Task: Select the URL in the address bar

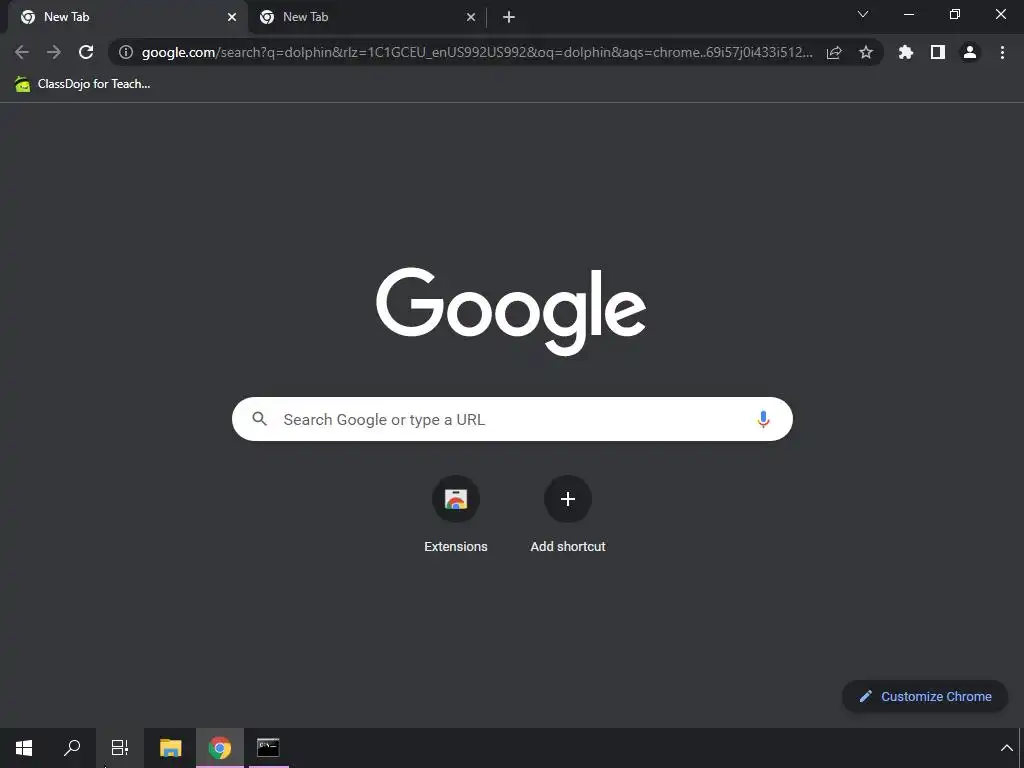Action: (477, 52)
